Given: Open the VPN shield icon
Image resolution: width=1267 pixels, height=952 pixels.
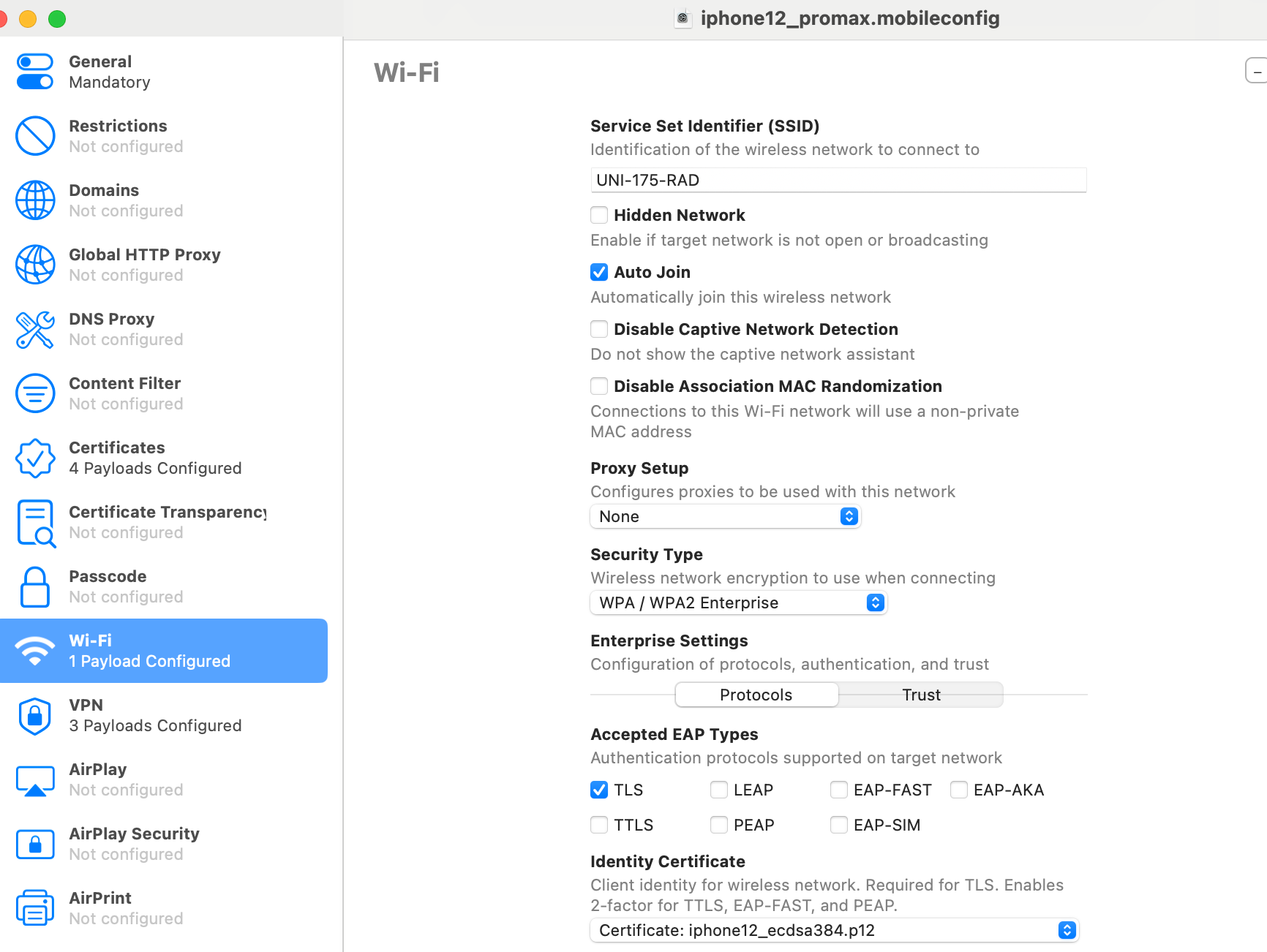Looking at the screenshot, I should 35,716.
